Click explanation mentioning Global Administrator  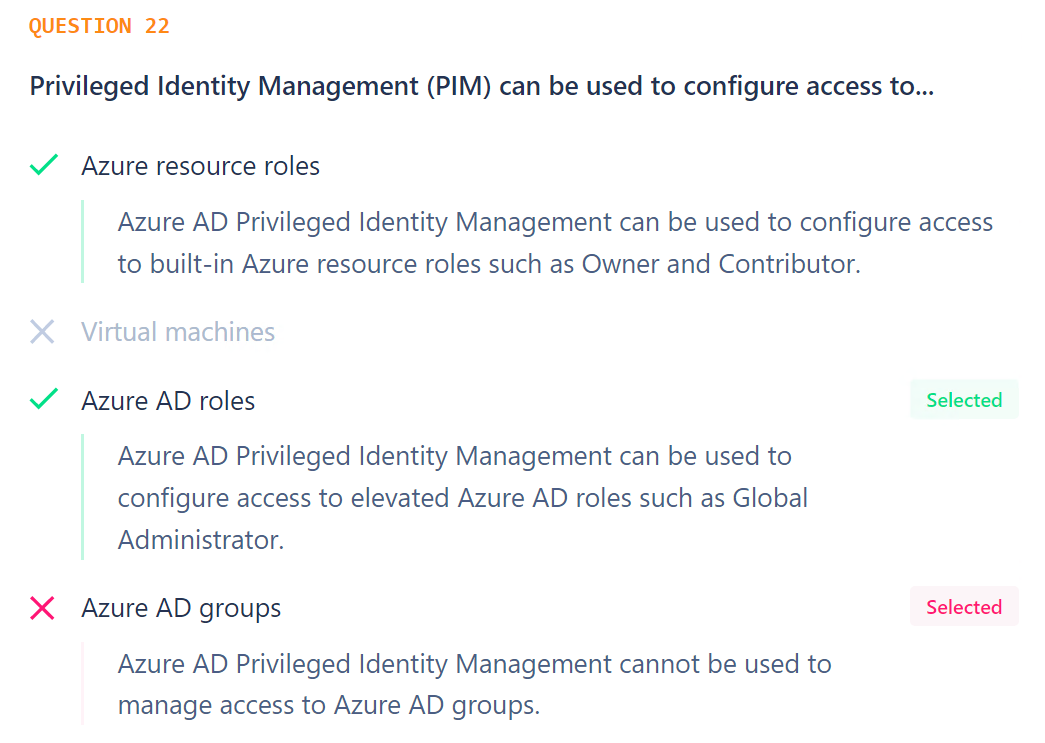[x=463, y=498]
